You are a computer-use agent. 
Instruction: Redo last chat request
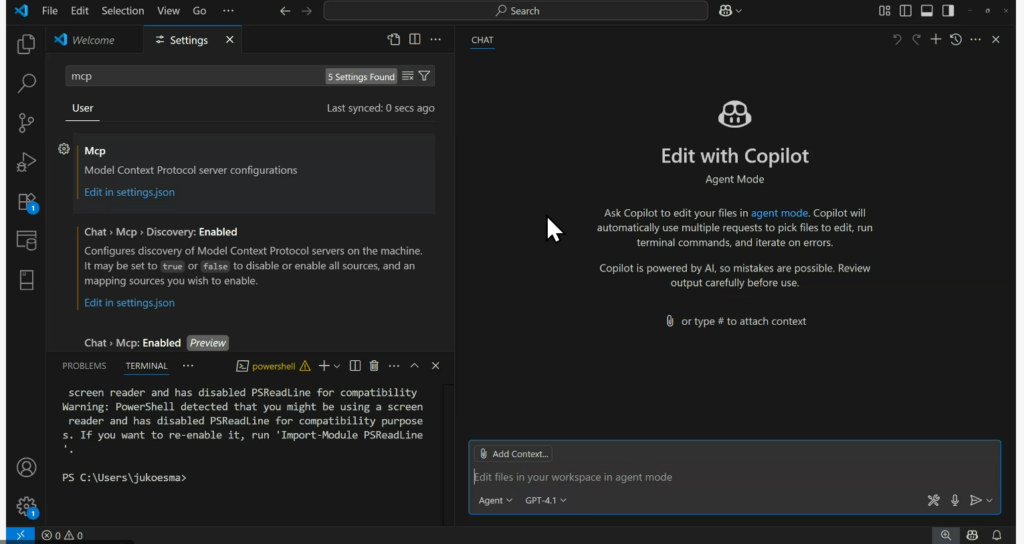click(916, 39)
